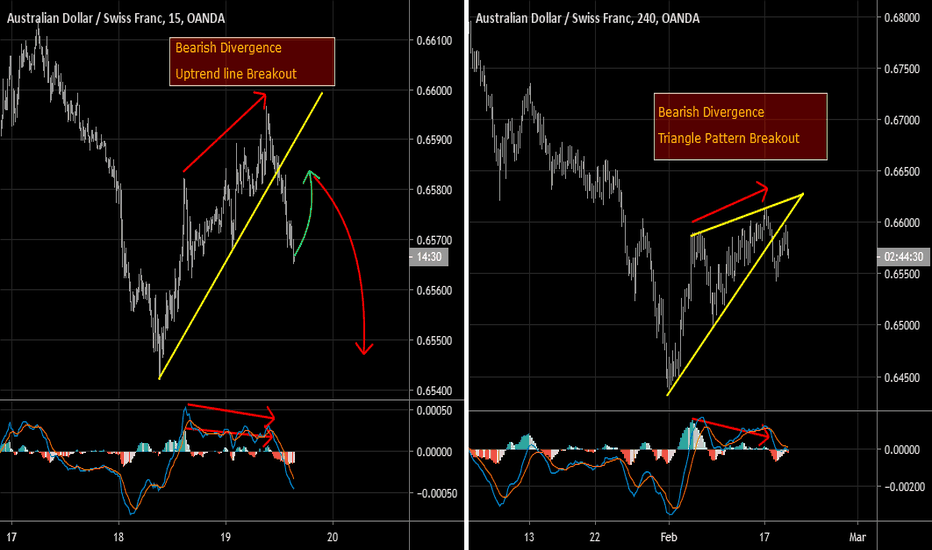Click price level 0.65700
The height and width of the screenshot is (550, 932).
(x=434, y=240)
